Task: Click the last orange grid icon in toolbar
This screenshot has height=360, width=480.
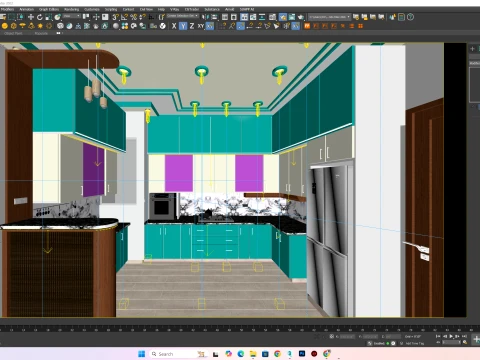Action: 360,26
